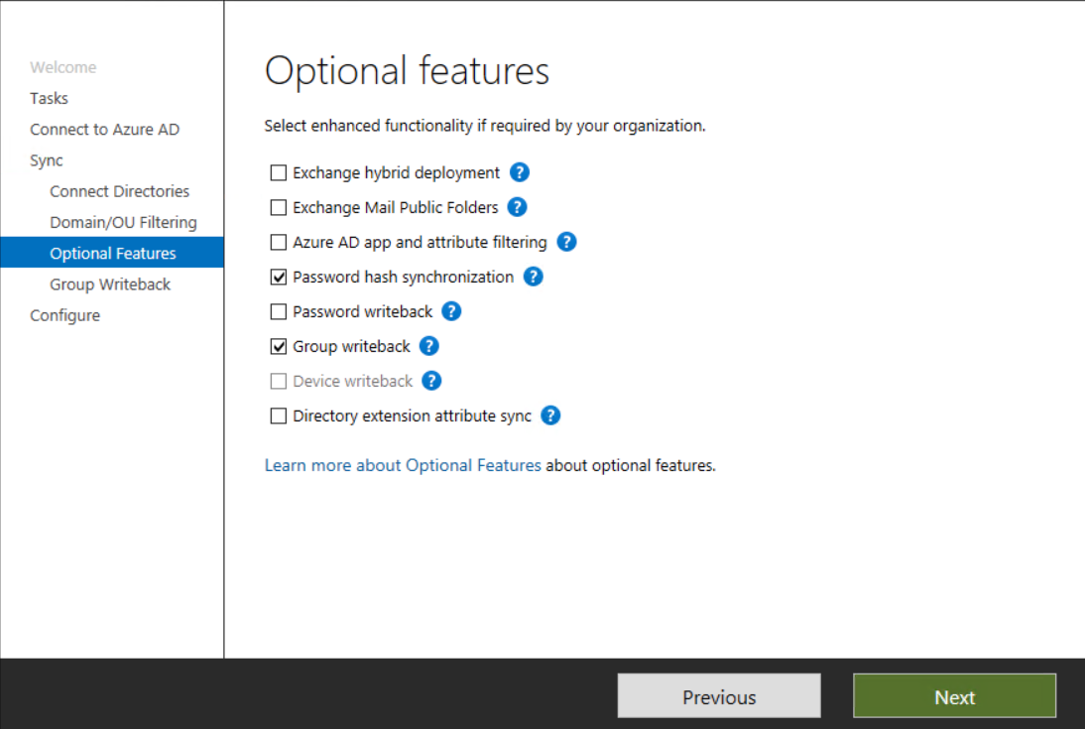Check the Exchange Mail Public Folders option
Screen dimensions: 1085x729
pos(278,207)
